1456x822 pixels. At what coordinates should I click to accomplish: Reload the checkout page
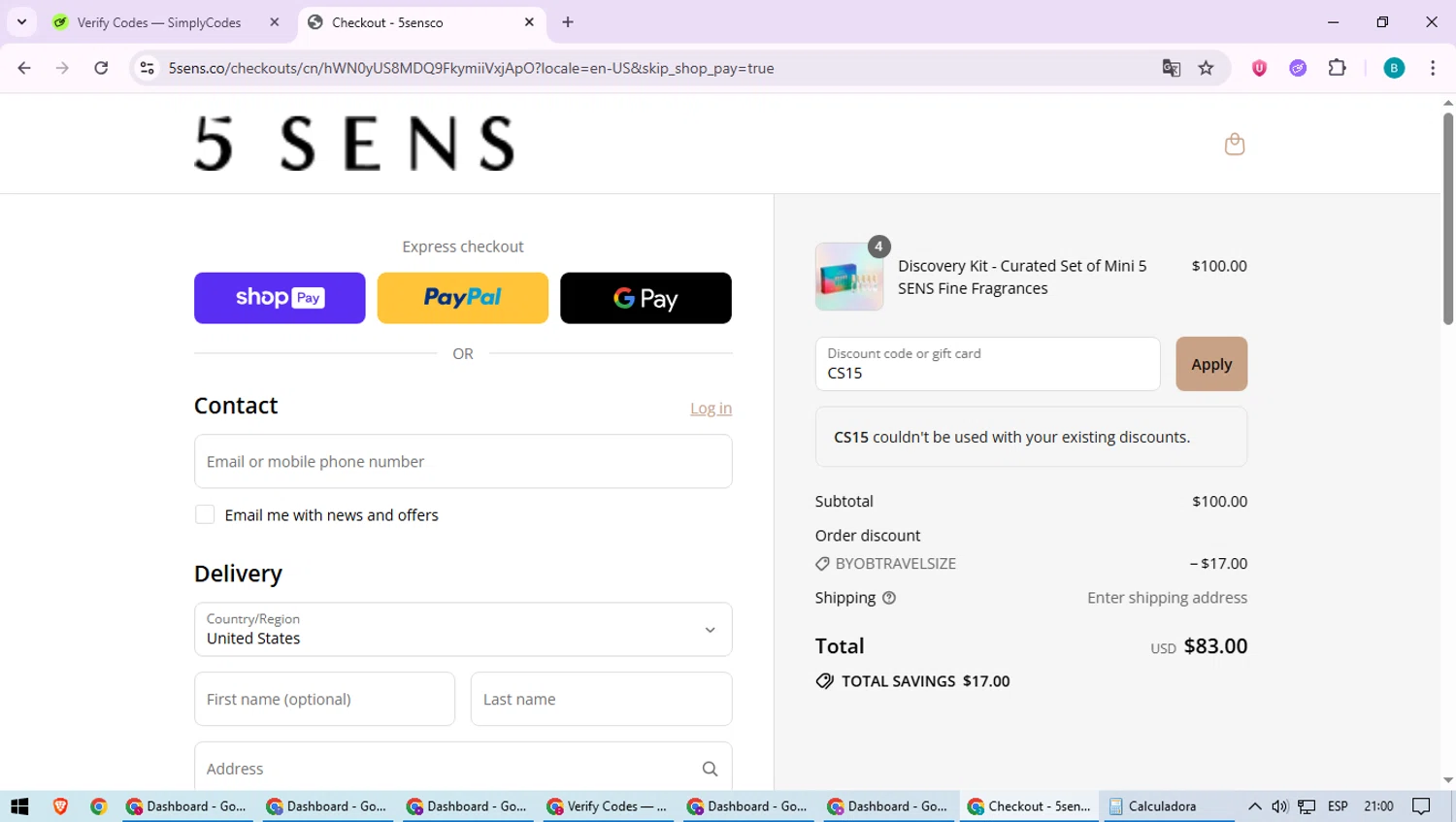pyautogui.click(x=101, y=68)
